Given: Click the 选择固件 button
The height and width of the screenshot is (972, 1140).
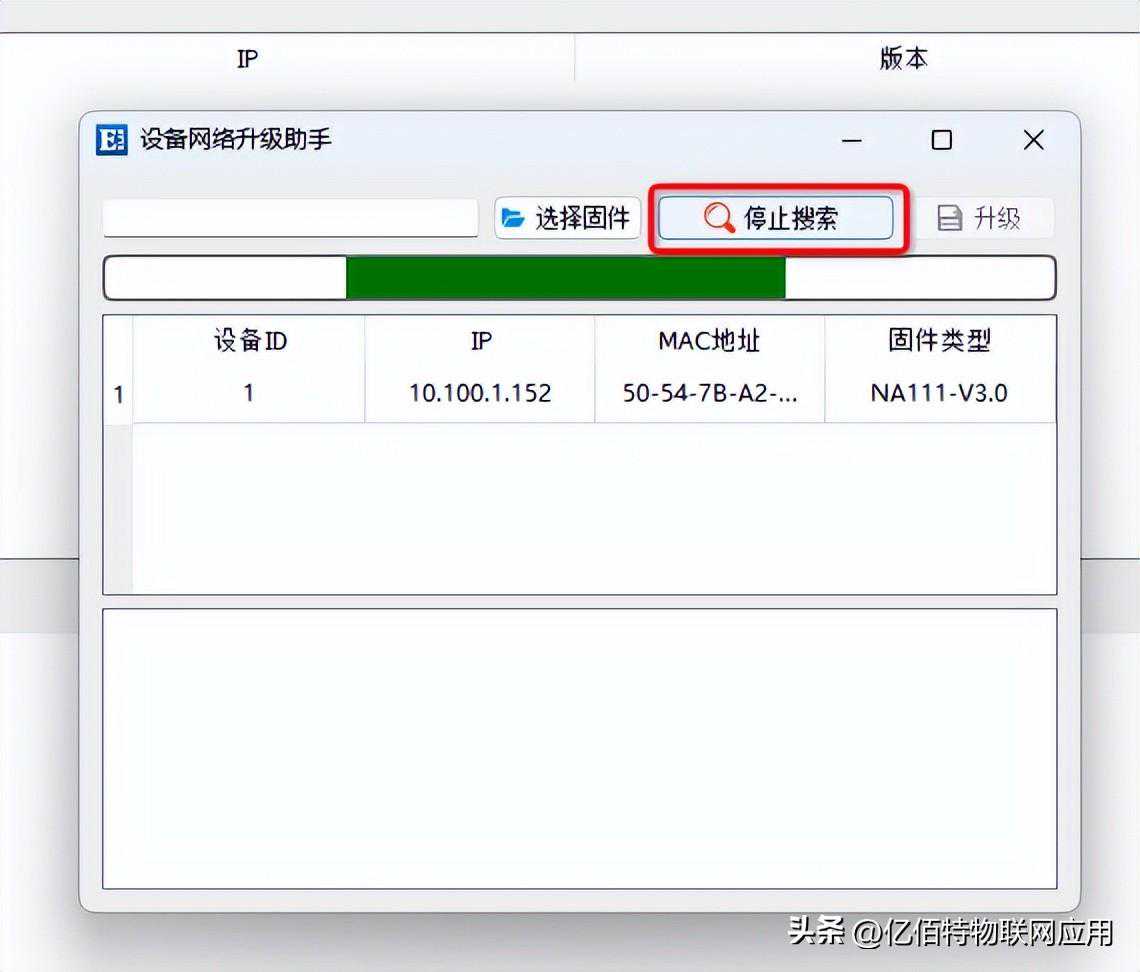Looking at the screenshot, I should click(x=567, y=217).
